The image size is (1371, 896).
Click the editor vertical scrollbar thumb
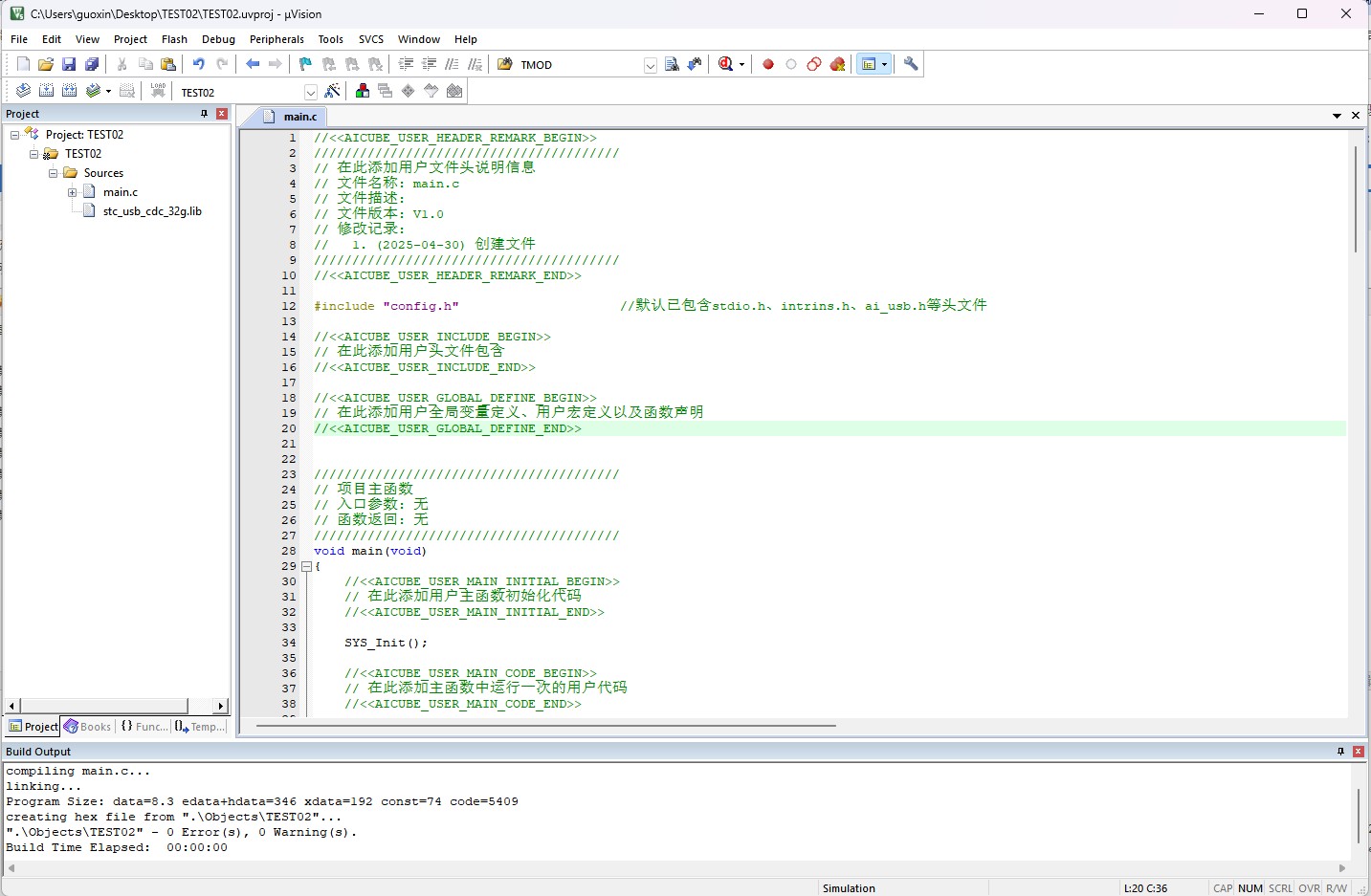point(1356,199)
